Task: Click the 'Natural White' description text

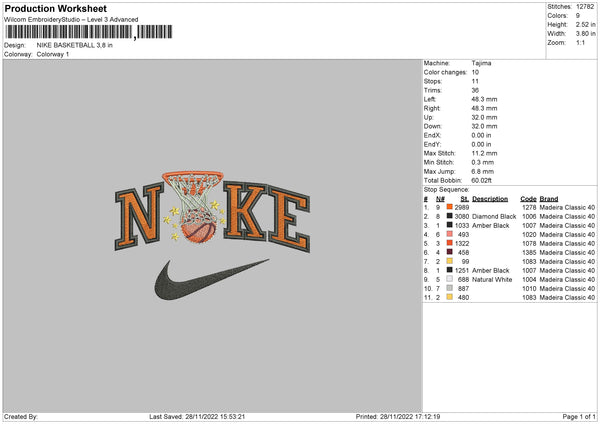Action: point(492,279)
